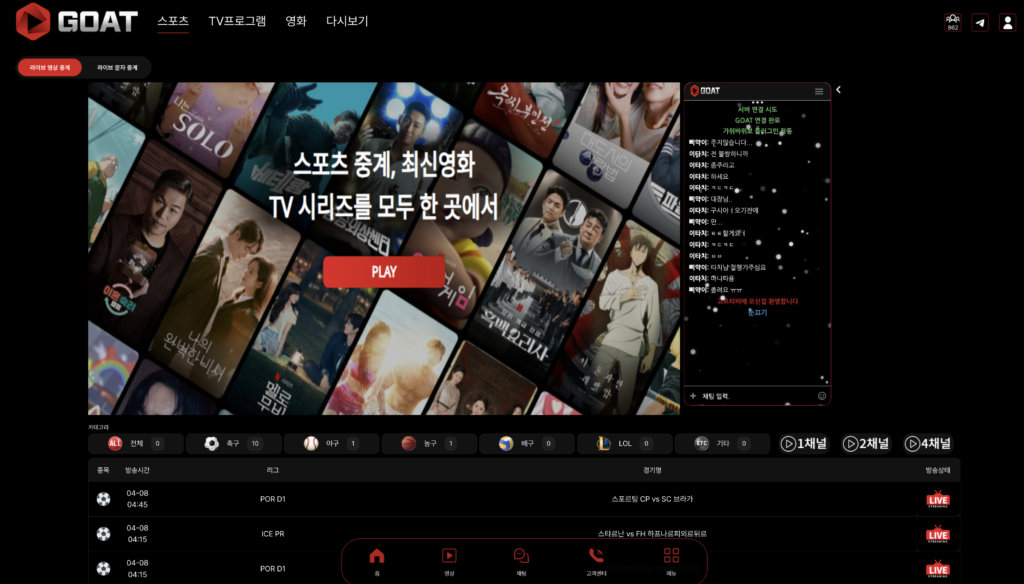Open the user profile icon
The image size is (1024, 584).
coord(1007,22)
